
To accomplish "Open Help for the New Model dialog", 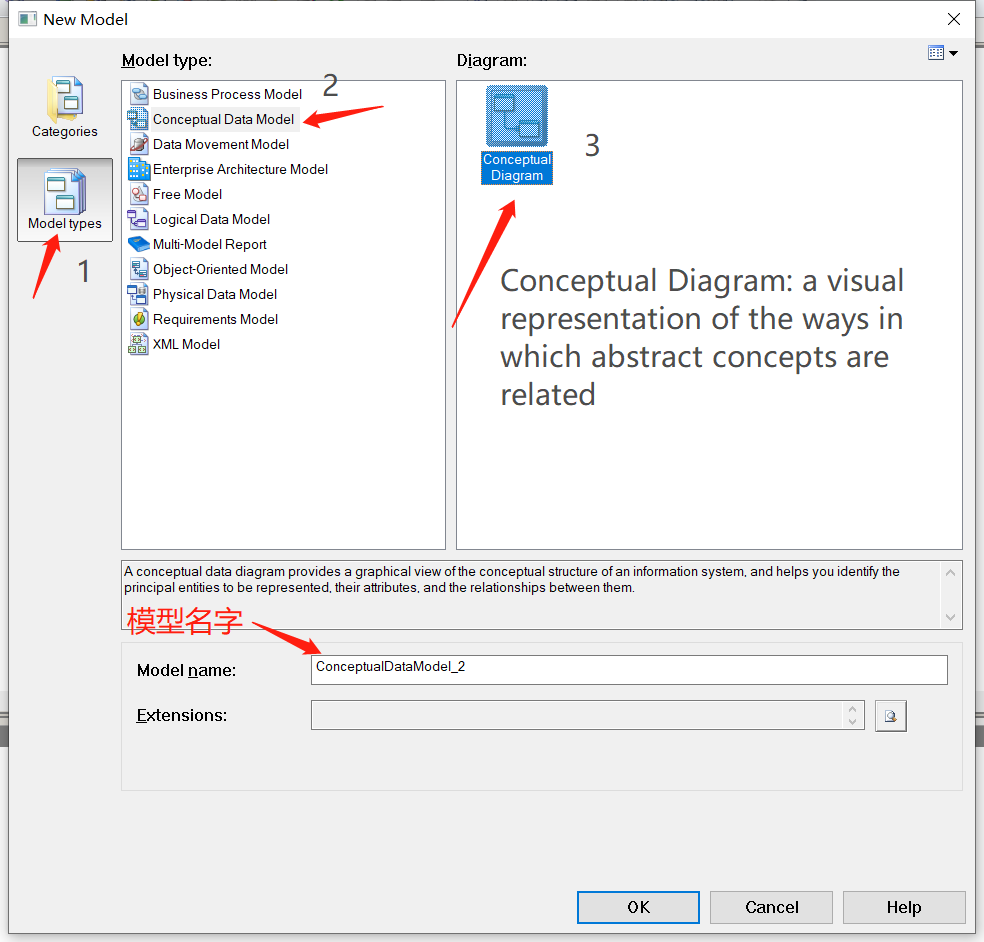I will click(x=903, y=907).
